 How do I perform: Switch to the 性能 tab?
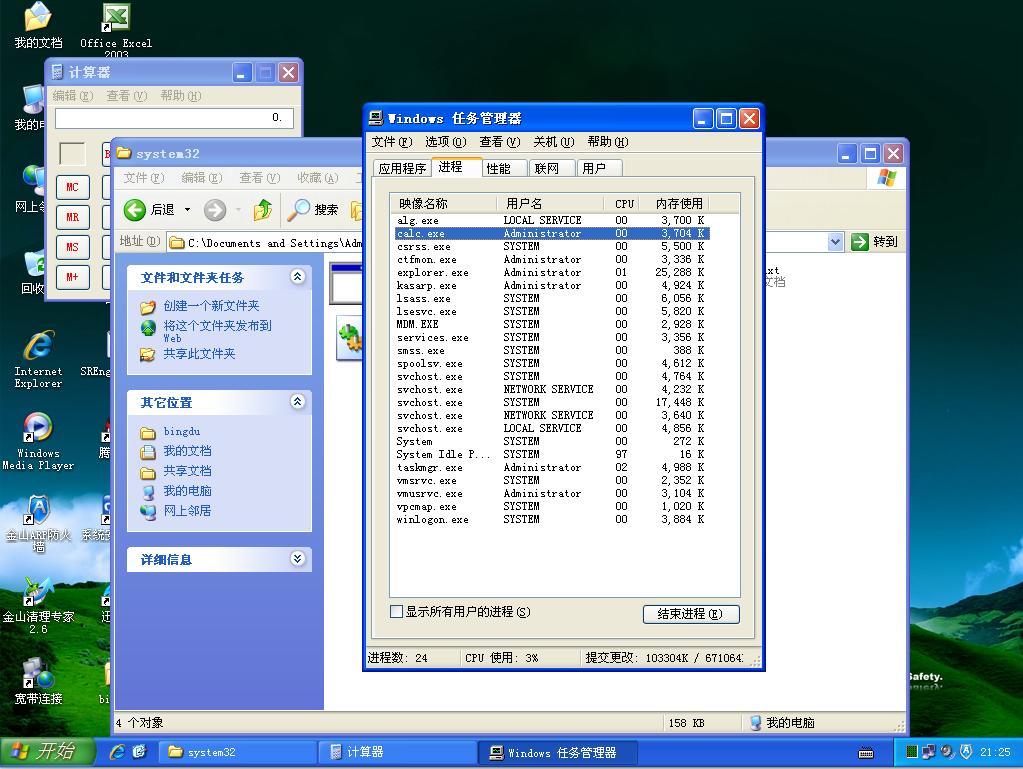pos(498,168)
